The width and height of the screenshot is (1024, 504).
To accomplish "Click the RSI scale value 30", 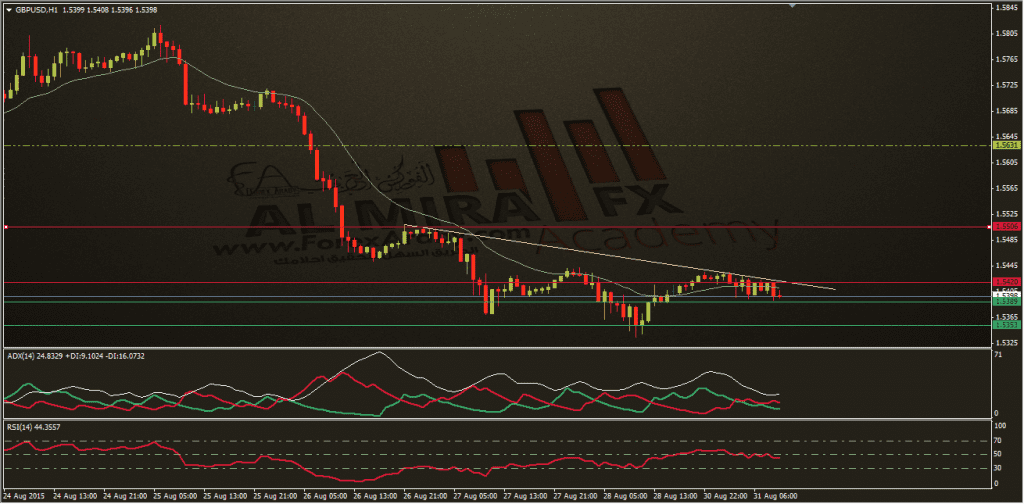I will pyautogui.click(x=998, y=469).
